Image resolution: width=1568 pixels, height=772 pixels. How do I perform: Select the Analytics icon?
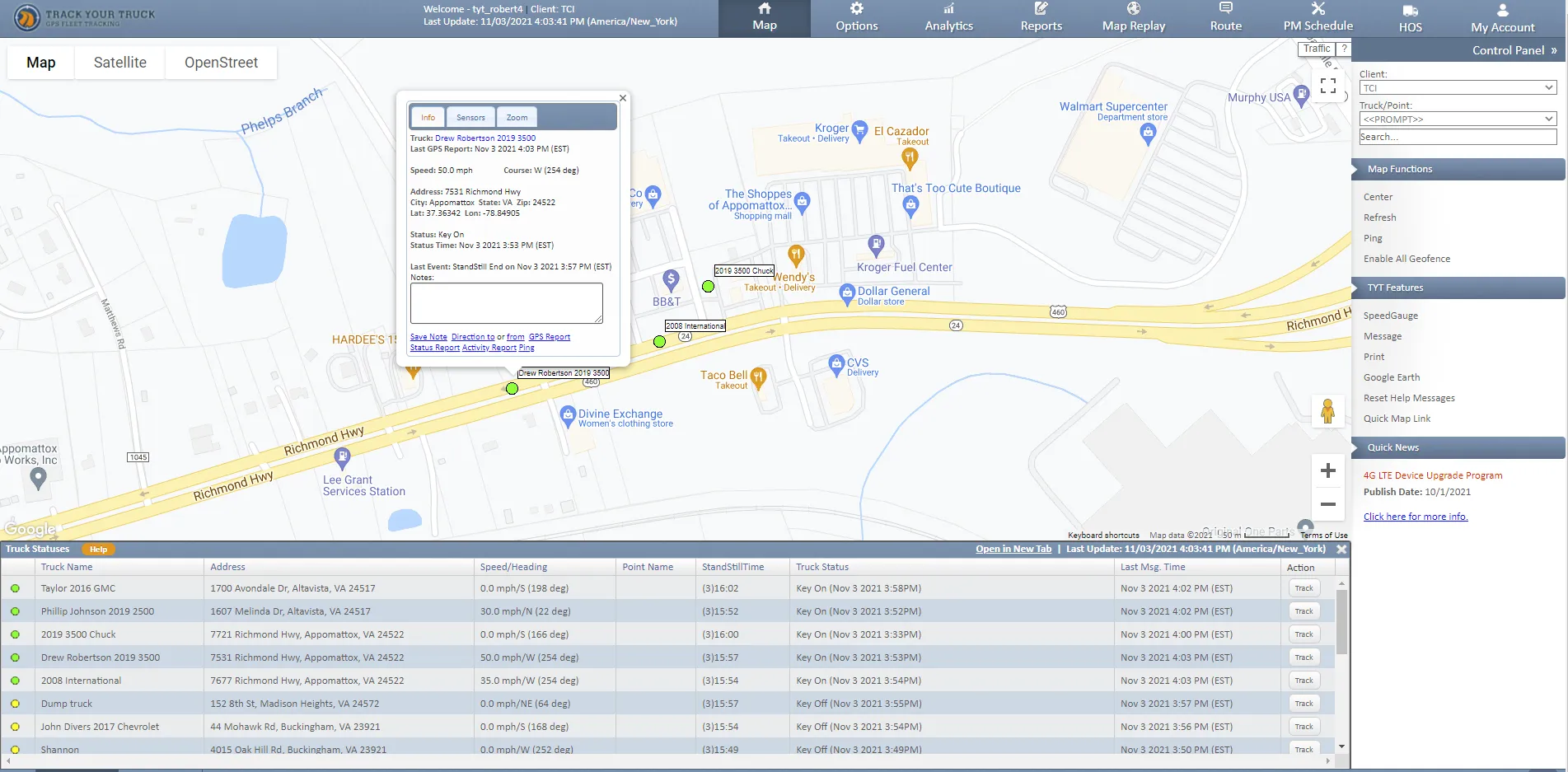click(948, 18)
